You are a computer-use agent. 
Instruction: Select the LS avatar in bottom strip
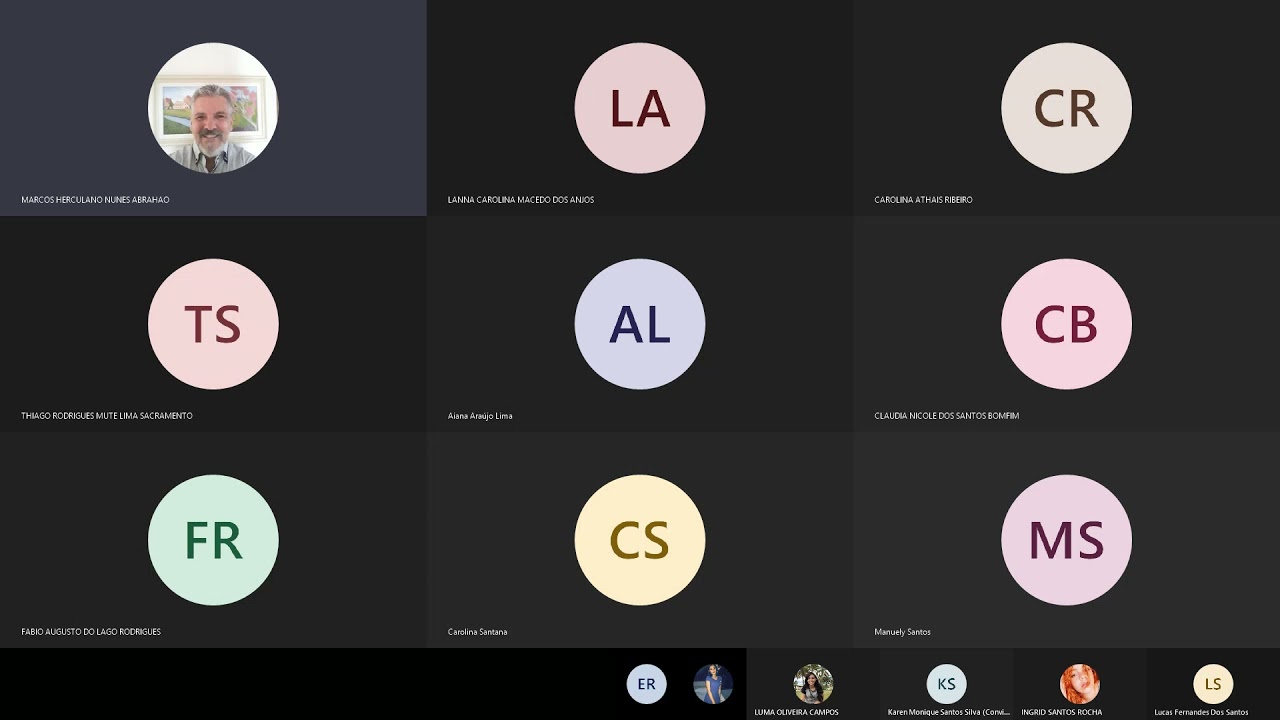click(1213, 684)
